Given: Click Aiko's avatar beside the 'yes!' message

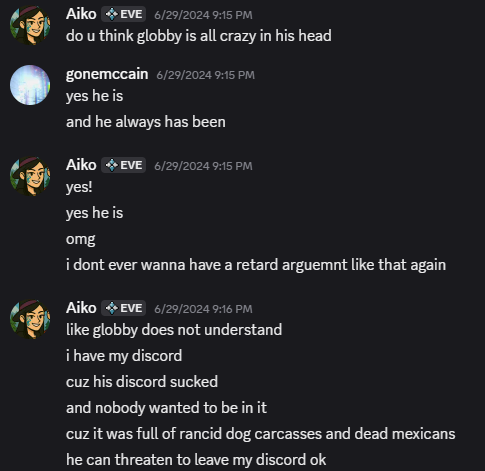Looking at the screenshot, I should 30,176.
